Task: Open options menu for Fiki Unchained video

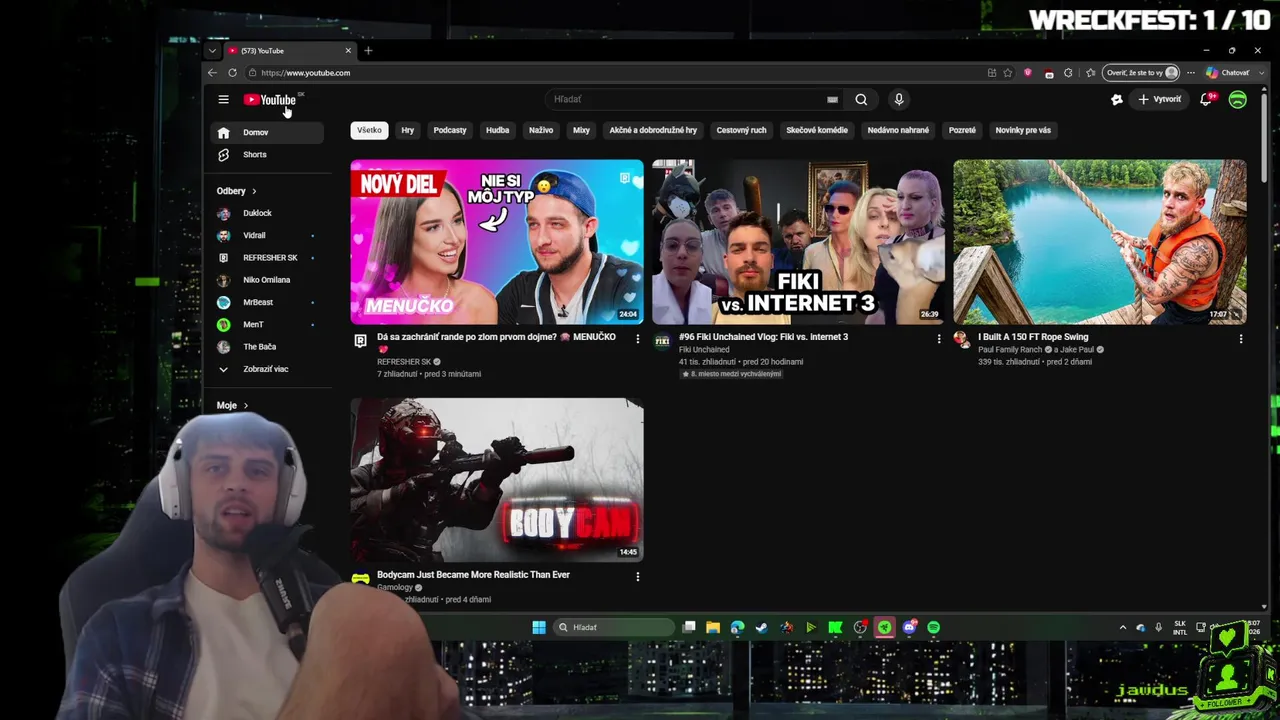Action: 938,339
